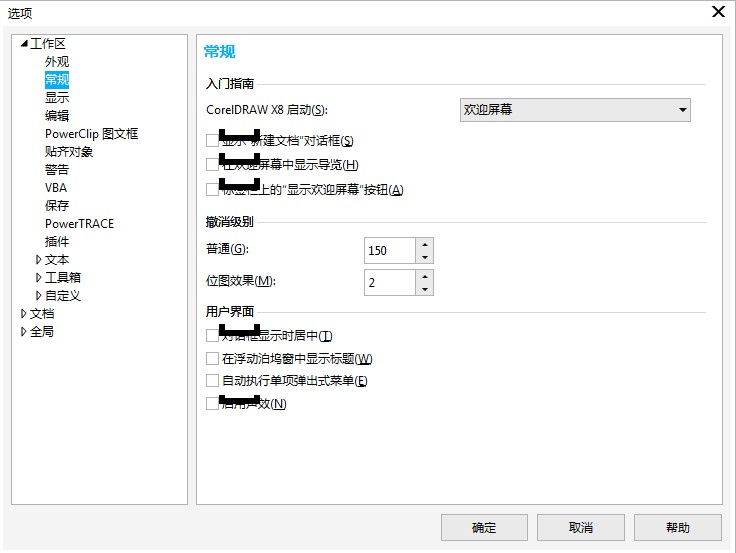This screenshot has height=553, width=736.
Task: Select 插件 in the tree
Action: pyautogui.click(x=57, y=241)
